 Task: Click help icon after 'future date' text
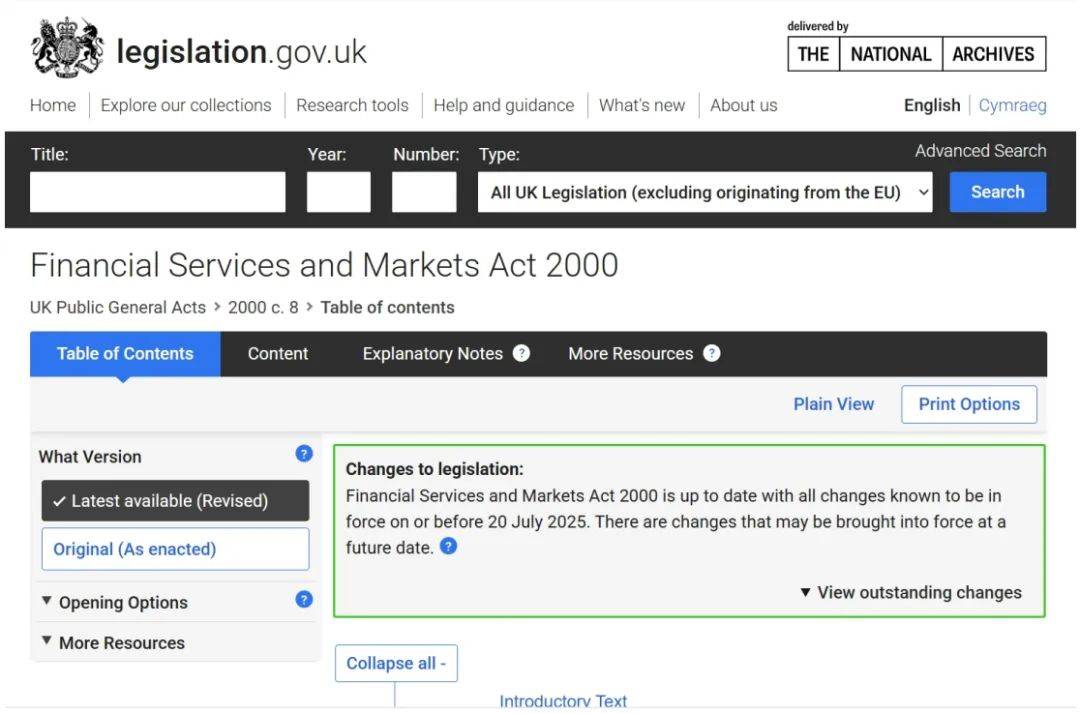click(448, 547)
